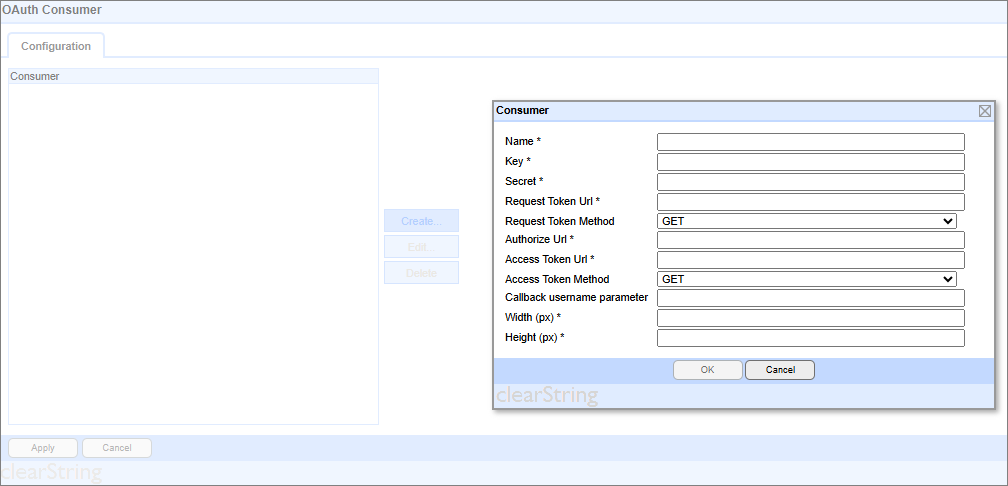Click the Name input field
The height and width of the screenshot is (486, 1008).
coord(810,142)
